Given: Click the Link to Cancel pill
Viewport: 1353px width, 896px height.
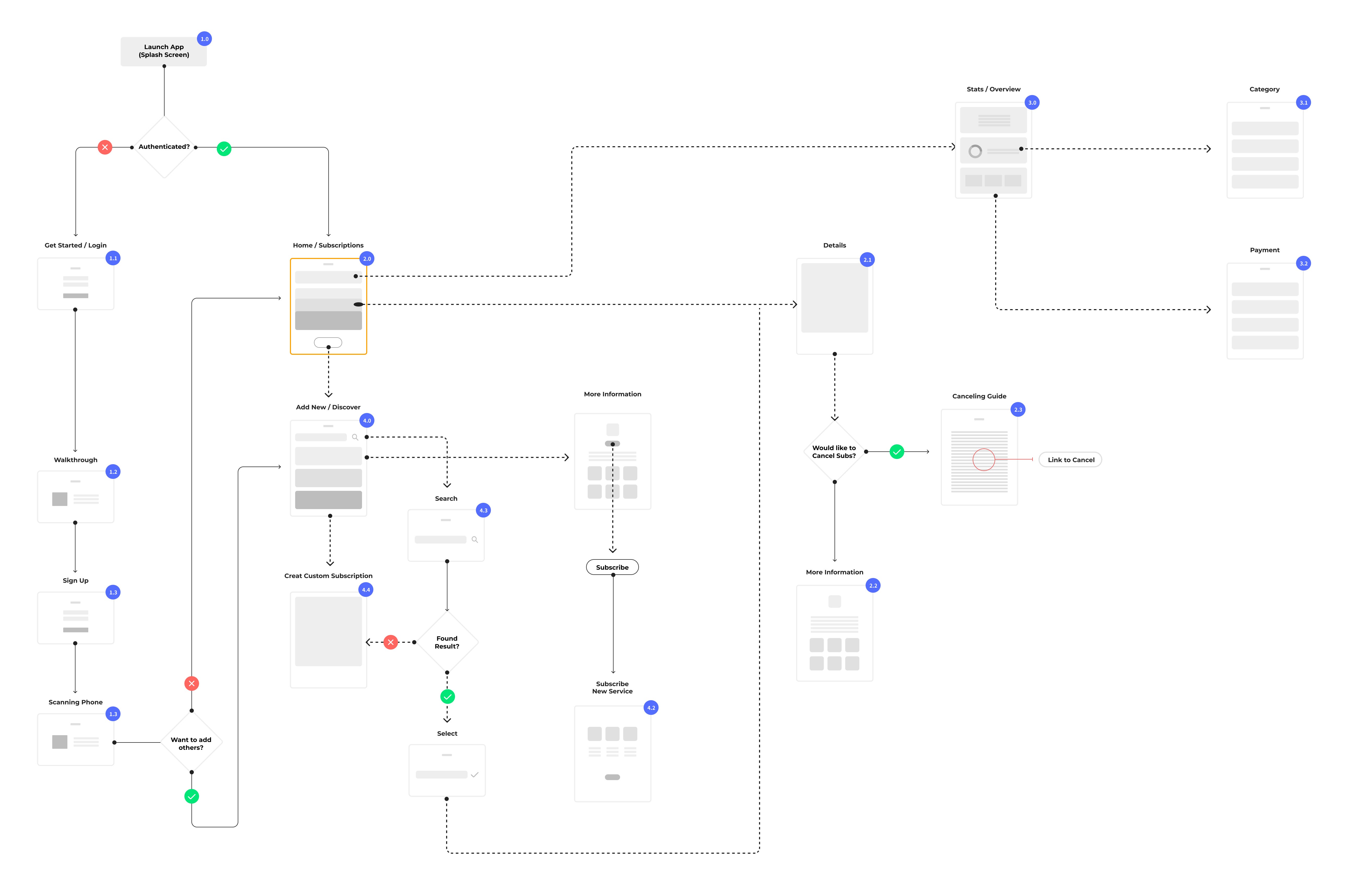Looking at the screenshot, I should point(1070,460).
